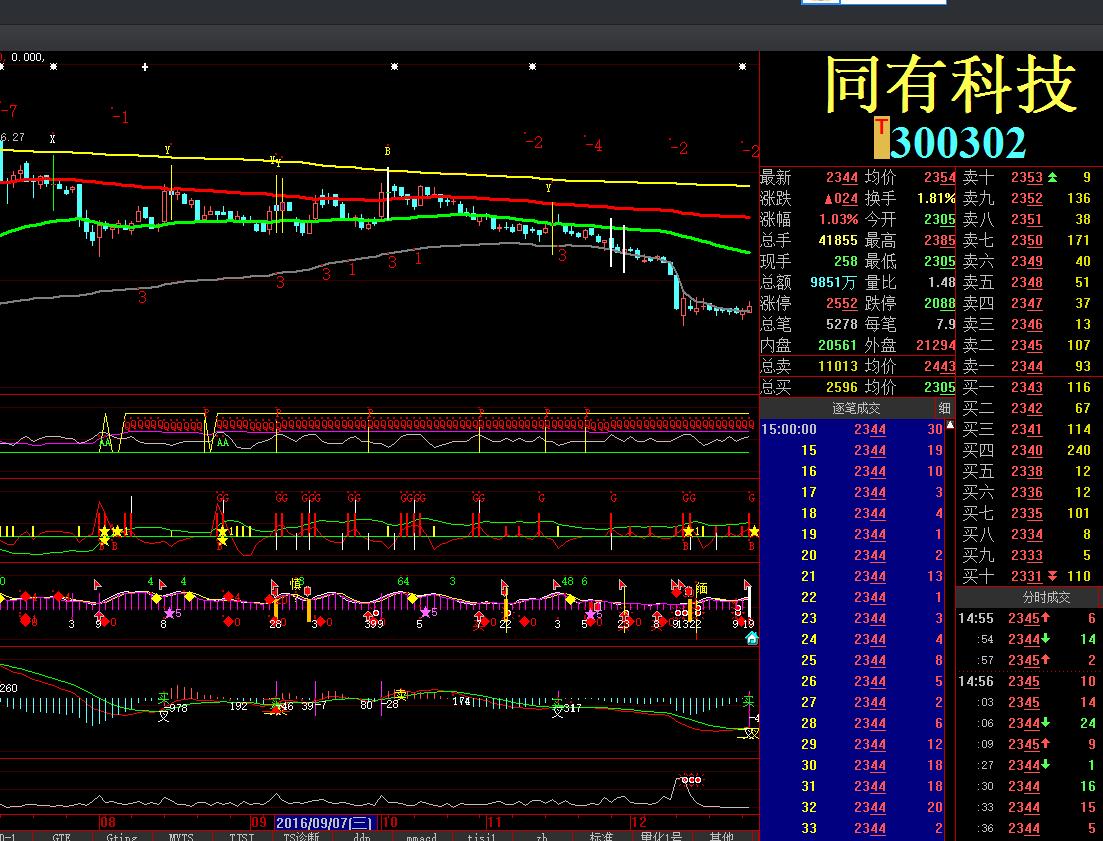Switch to the zb indicator tab
The image size is (1103, 841).
[x=542, y=836]
